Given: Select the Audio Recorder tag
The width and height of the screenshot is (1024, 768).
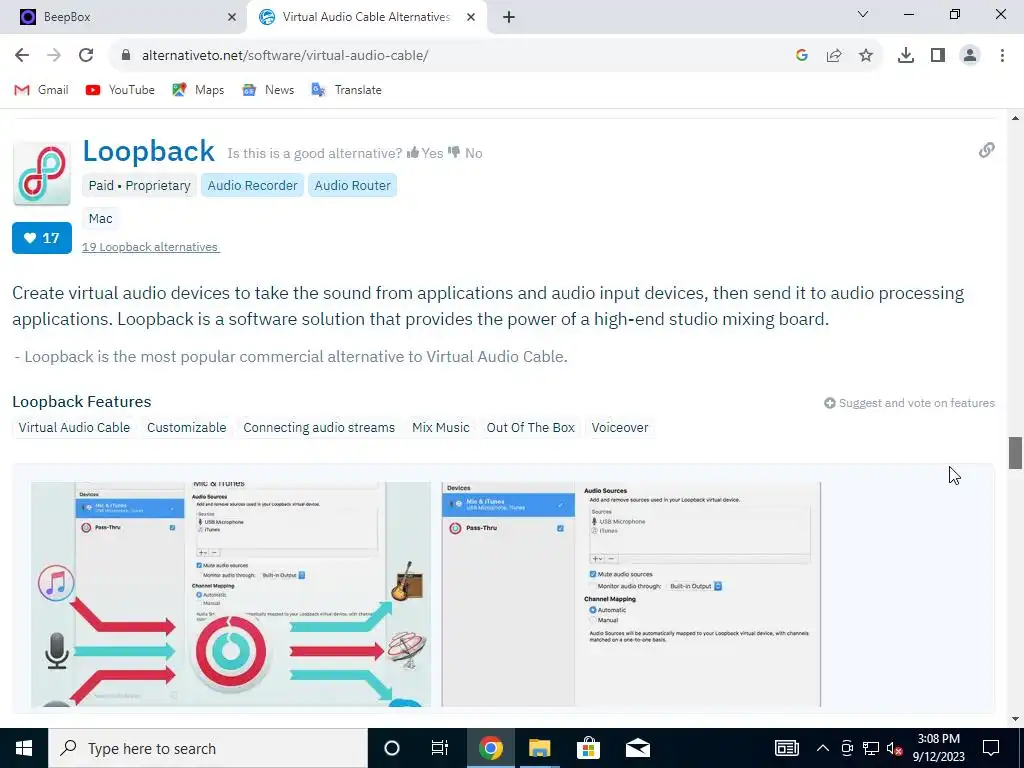Looking at the screenshot, I should click(253, 185).
